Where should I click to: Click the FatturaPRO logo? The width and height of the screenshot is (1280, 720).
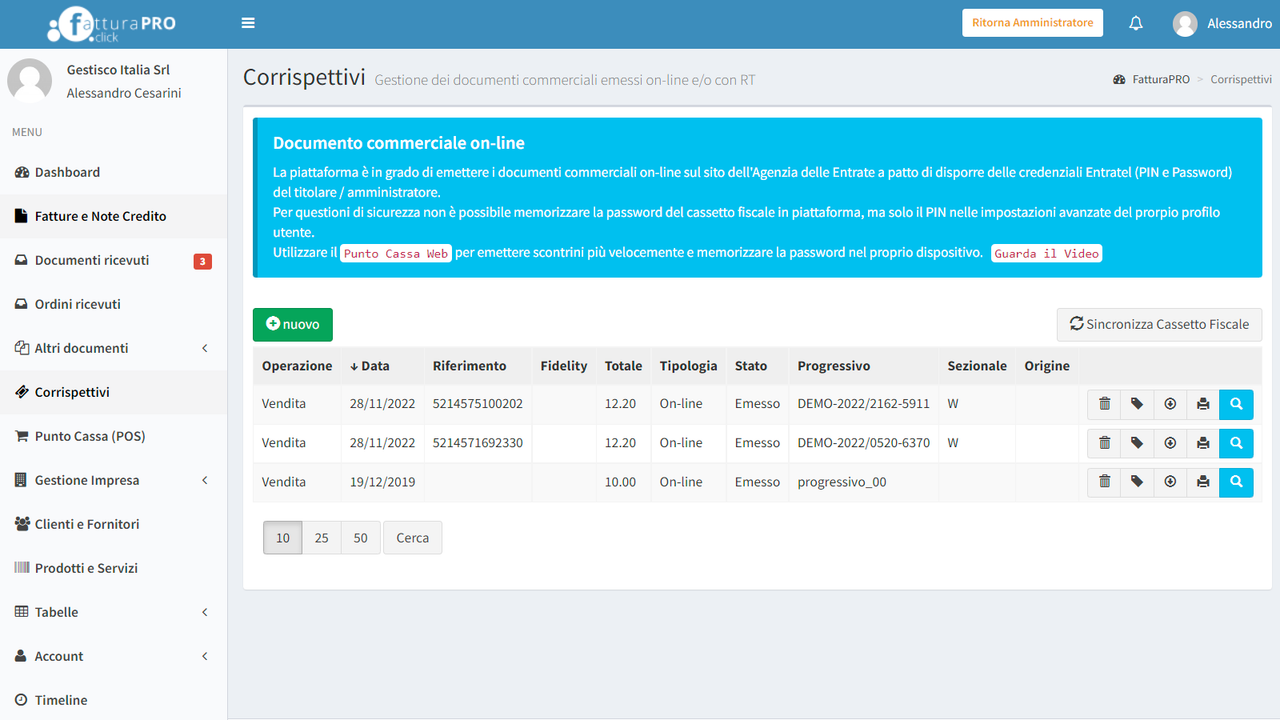point(112,24)
